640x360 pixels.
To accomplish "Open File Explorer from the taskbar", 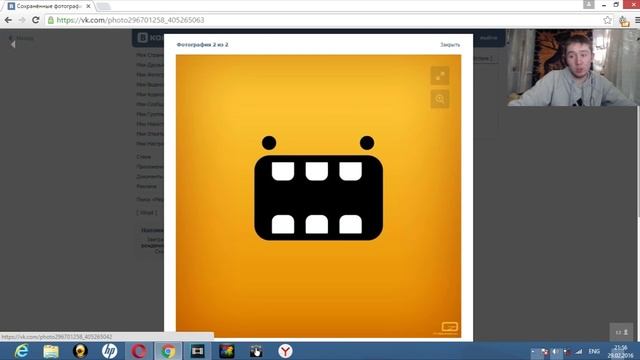I will 51,351.
